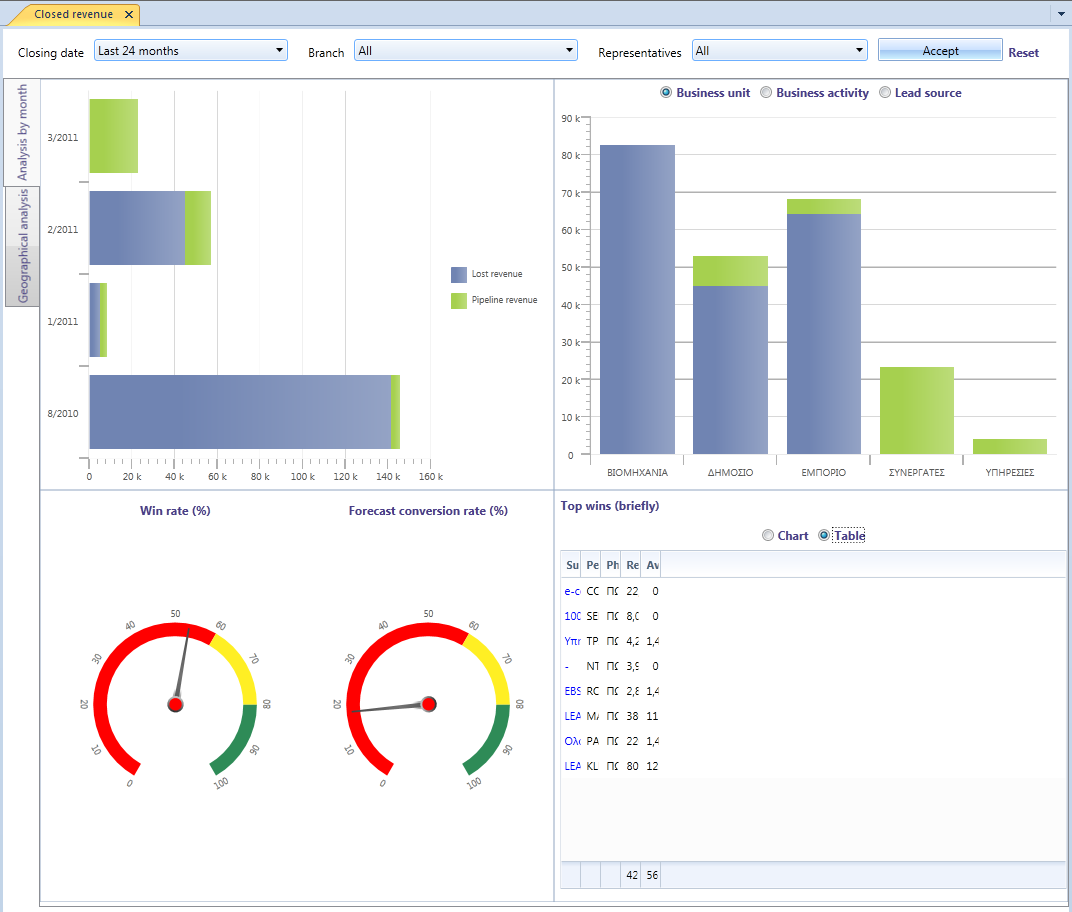
Task: Click the 8/2010 lost revenue bar
Action: [240, 412]
